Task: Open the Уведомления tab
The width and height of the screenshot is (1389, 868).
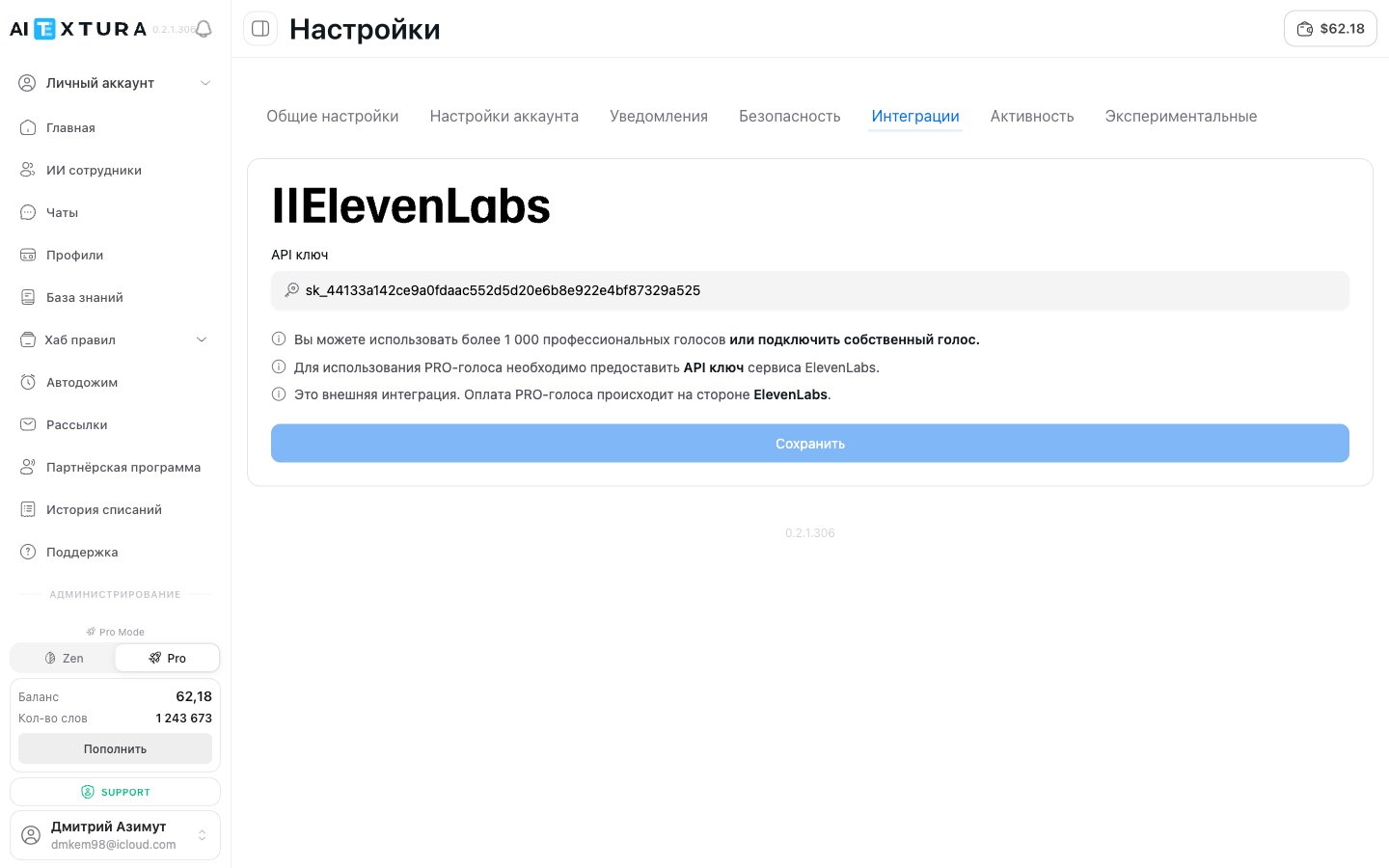Action: click(x=659, y=116)
